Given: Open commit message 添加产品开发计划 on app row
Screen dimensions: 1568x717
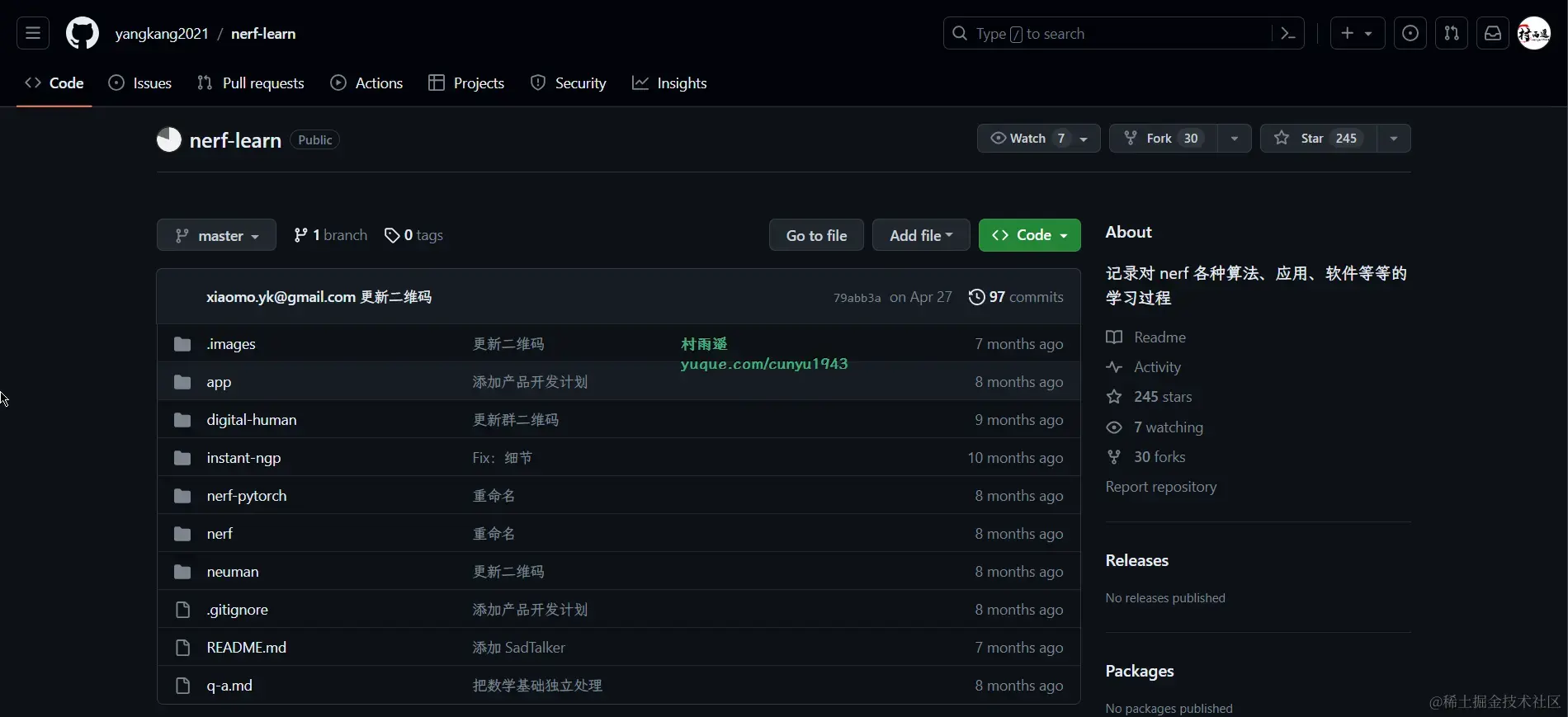Looking at the screenshot, I should point(530,382).
